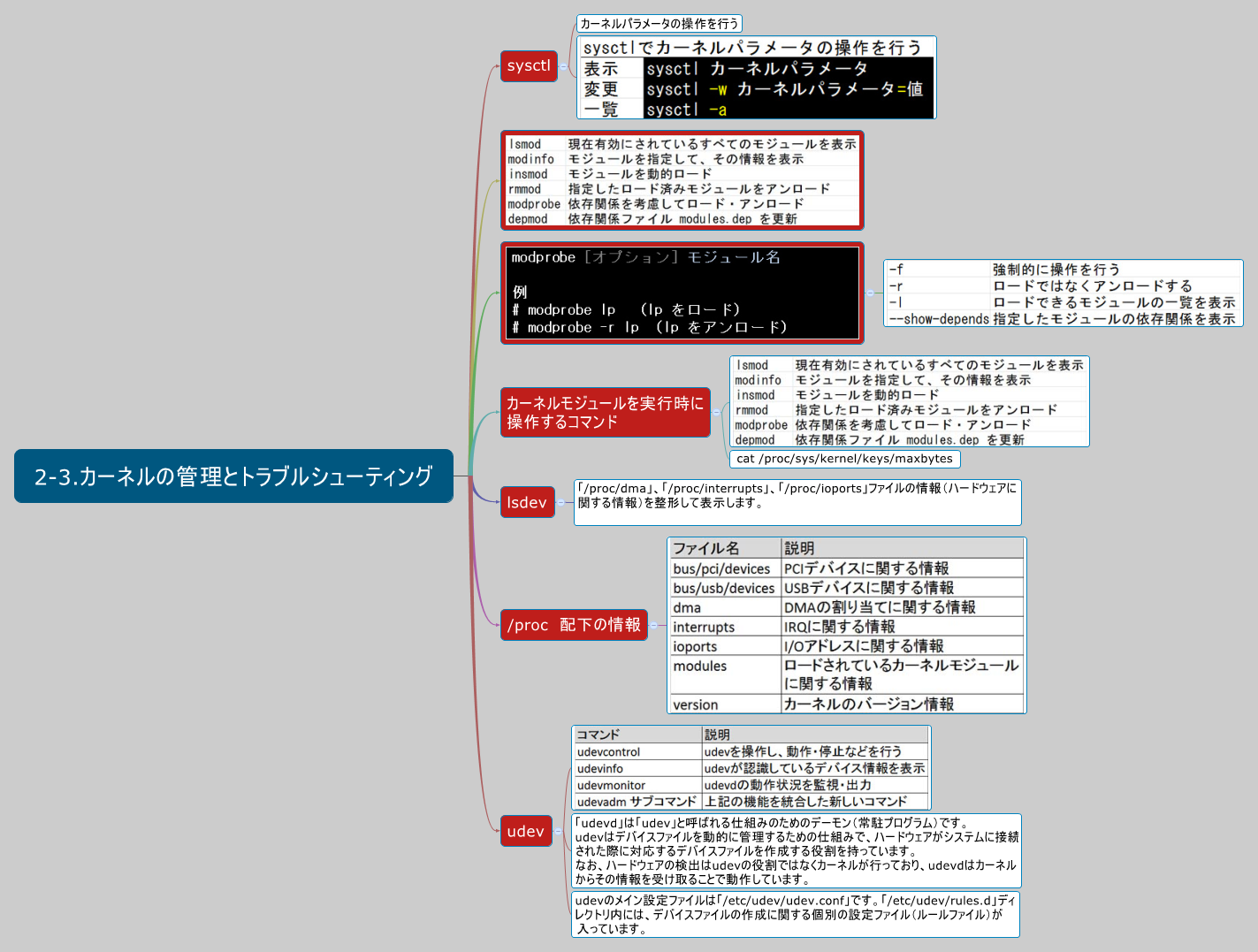Collapse the /proc 配下の情報 branch expander
Image resolution: width=1258 pixels, height=952 pixels.
coord(653,625)
